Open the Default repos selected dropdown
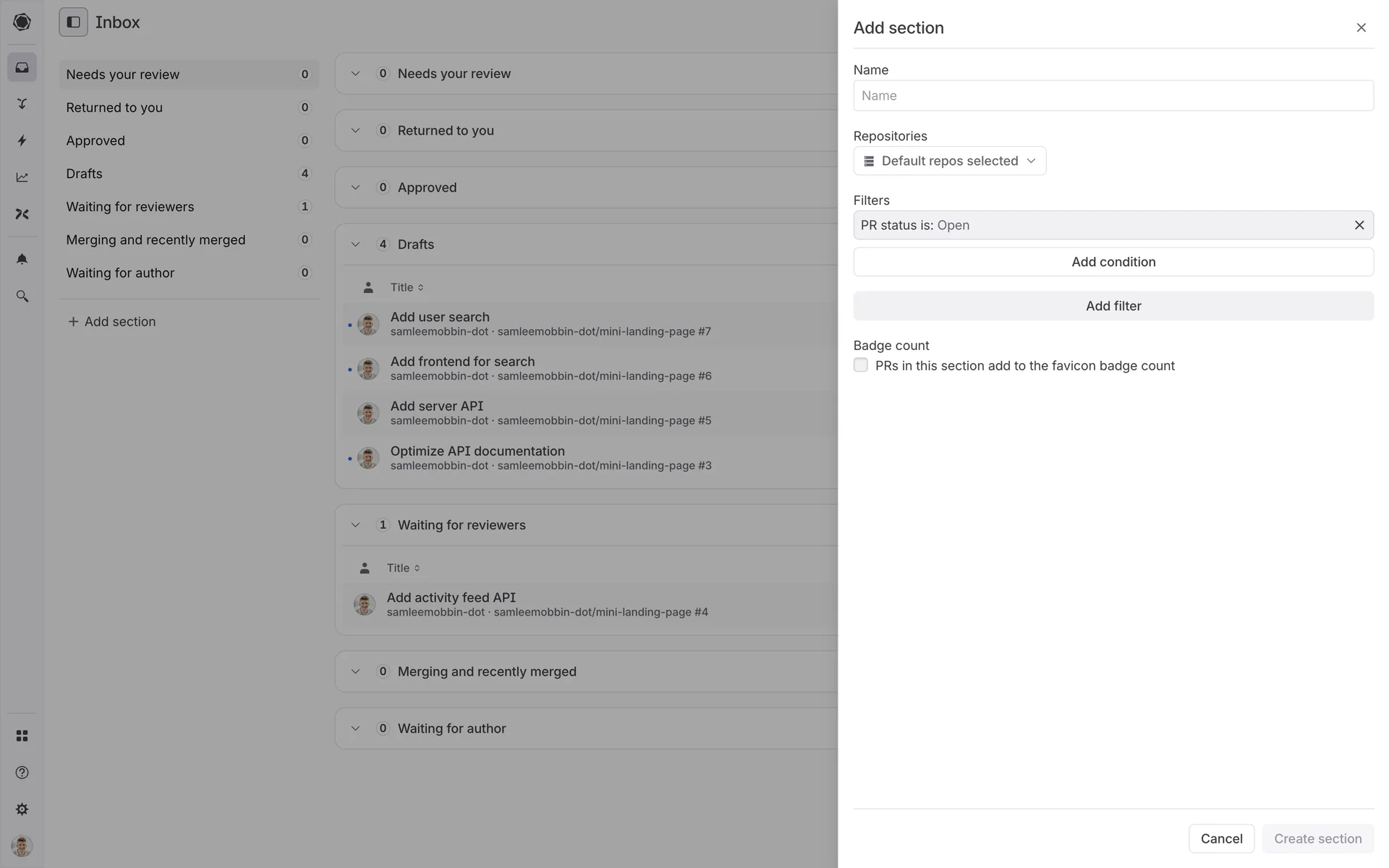 click(x=949, y=161)
